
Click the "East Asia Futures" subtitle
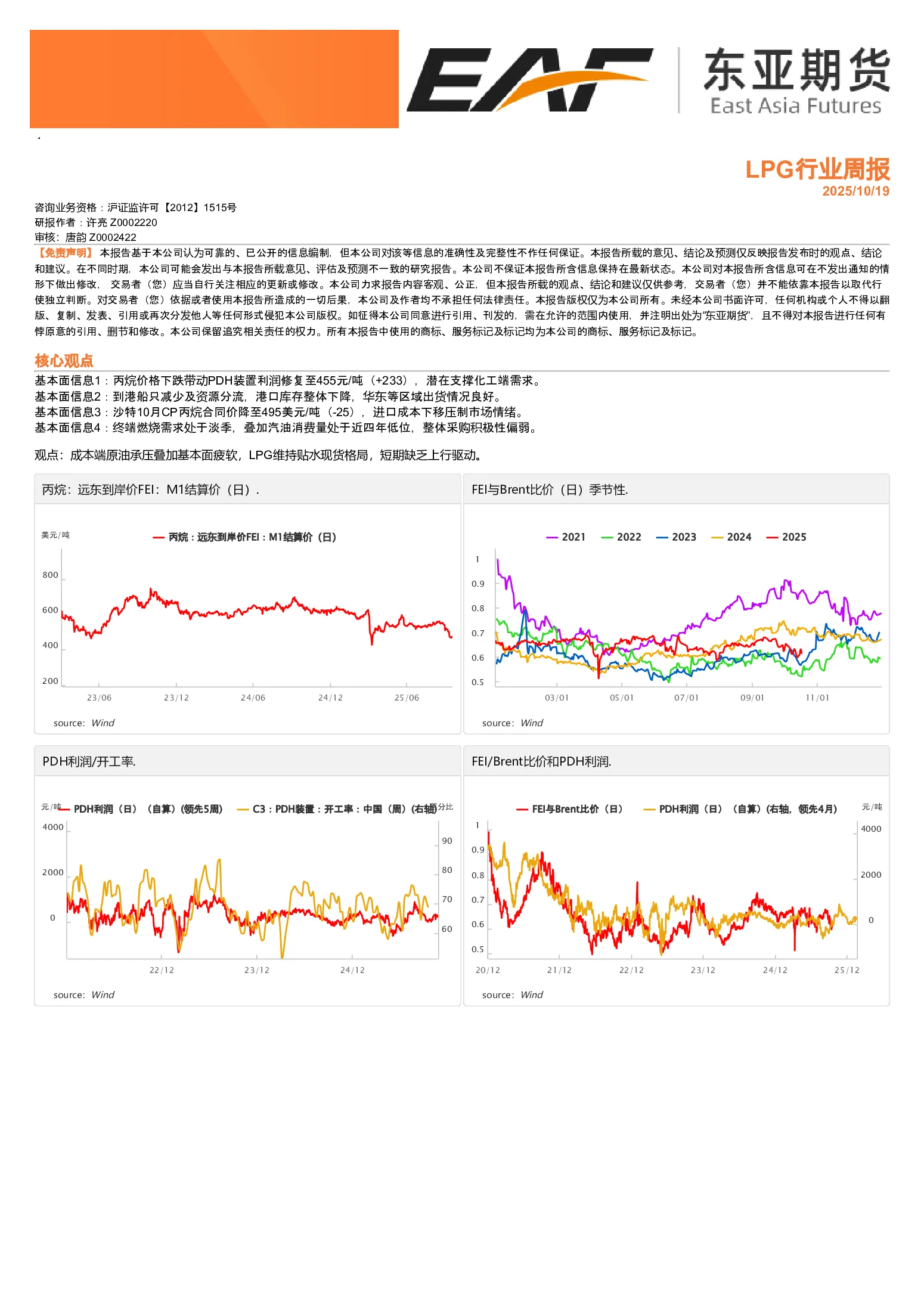pyautogui.click(x=796, y=106)
